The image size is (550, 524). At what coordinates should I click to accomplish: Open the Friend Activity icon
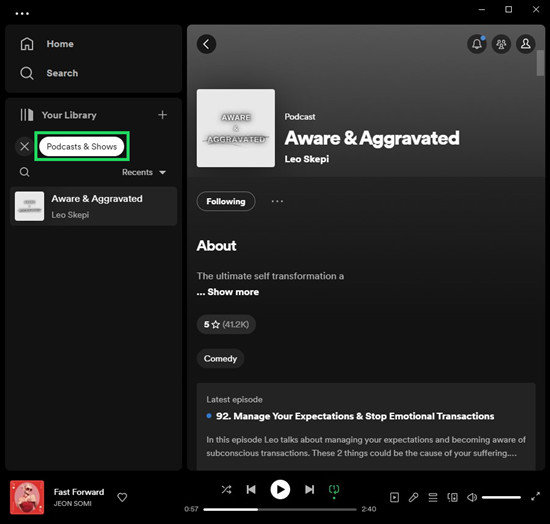pyautogui.click(x=501, y=44)
